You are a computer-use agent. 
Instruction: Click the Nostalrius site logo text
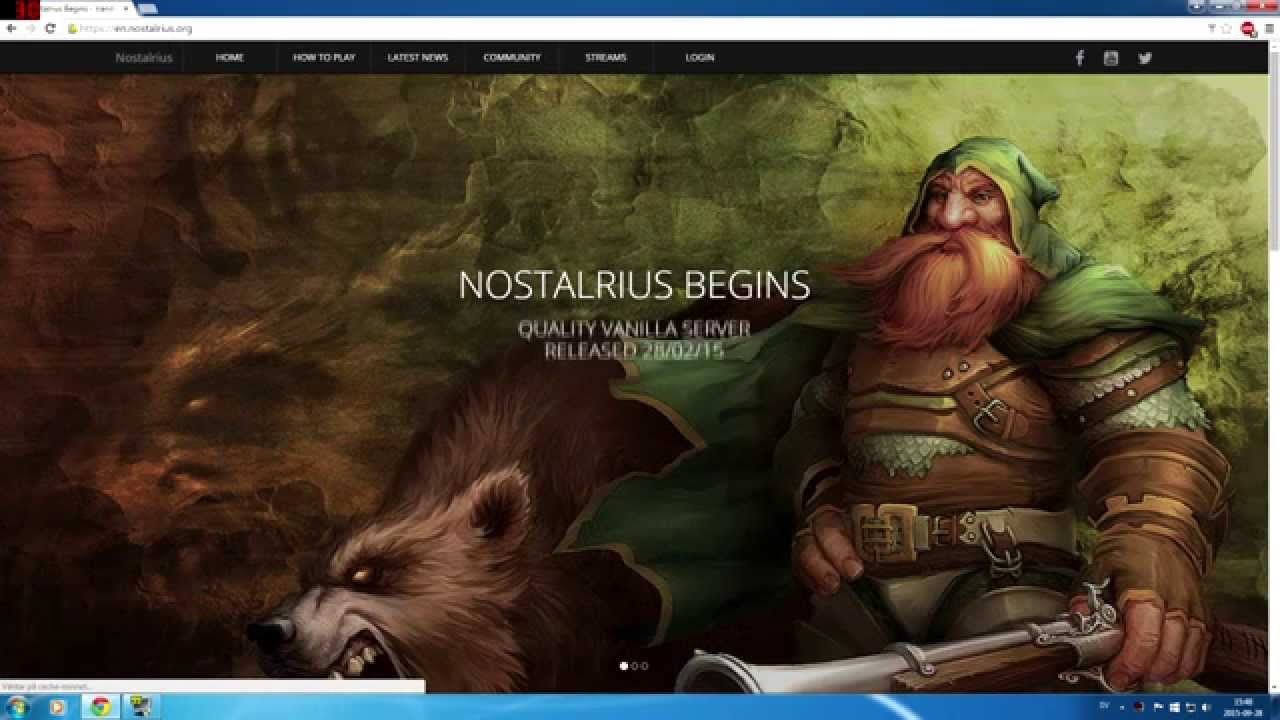144,58
